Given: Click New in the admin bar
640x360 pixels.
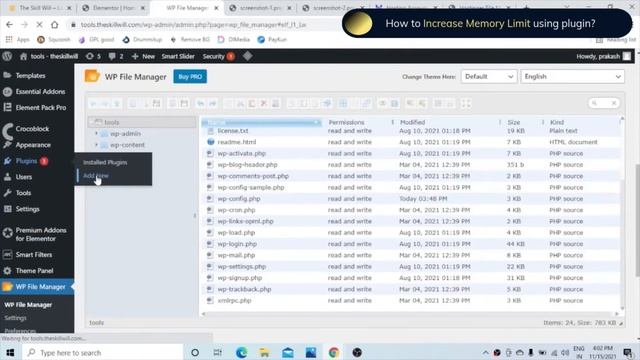Looking at the screenshot, I should pyautogui.click(x=143, y=56).
